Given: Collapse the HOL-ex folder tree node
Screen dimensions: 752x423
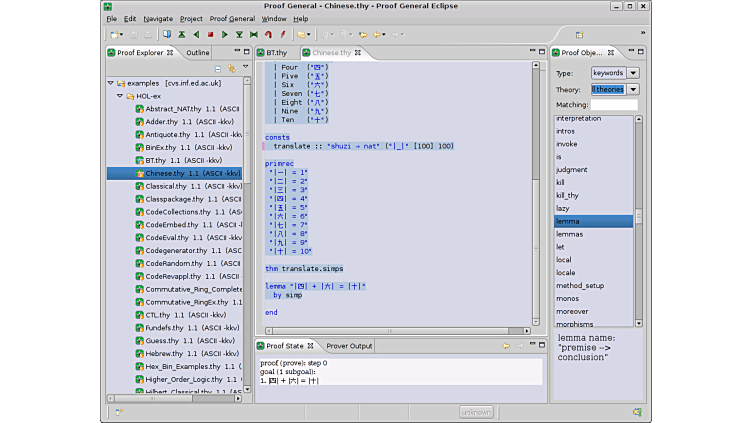Looking at the screenshot, I should click(119, 96).
